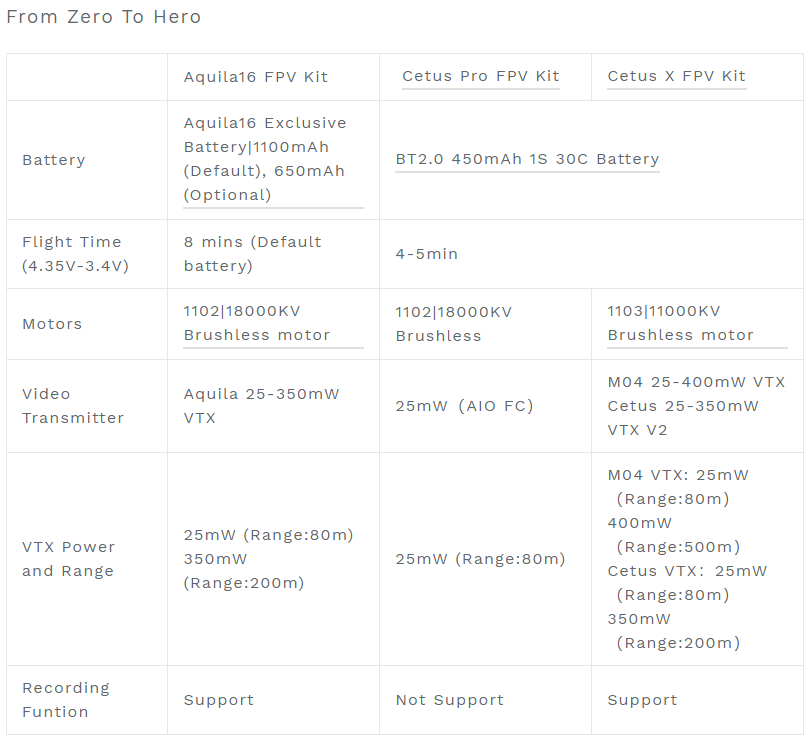The width and height of the screenshot is (805, 738).
Task: Open the Cetus X FPV Kit link
Action: point(676,76)
